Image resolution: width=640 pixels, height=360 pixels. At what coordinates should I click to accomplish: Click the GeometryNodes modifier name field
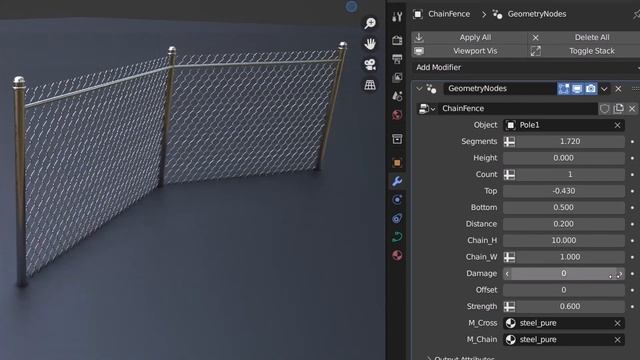click(500, 89)
